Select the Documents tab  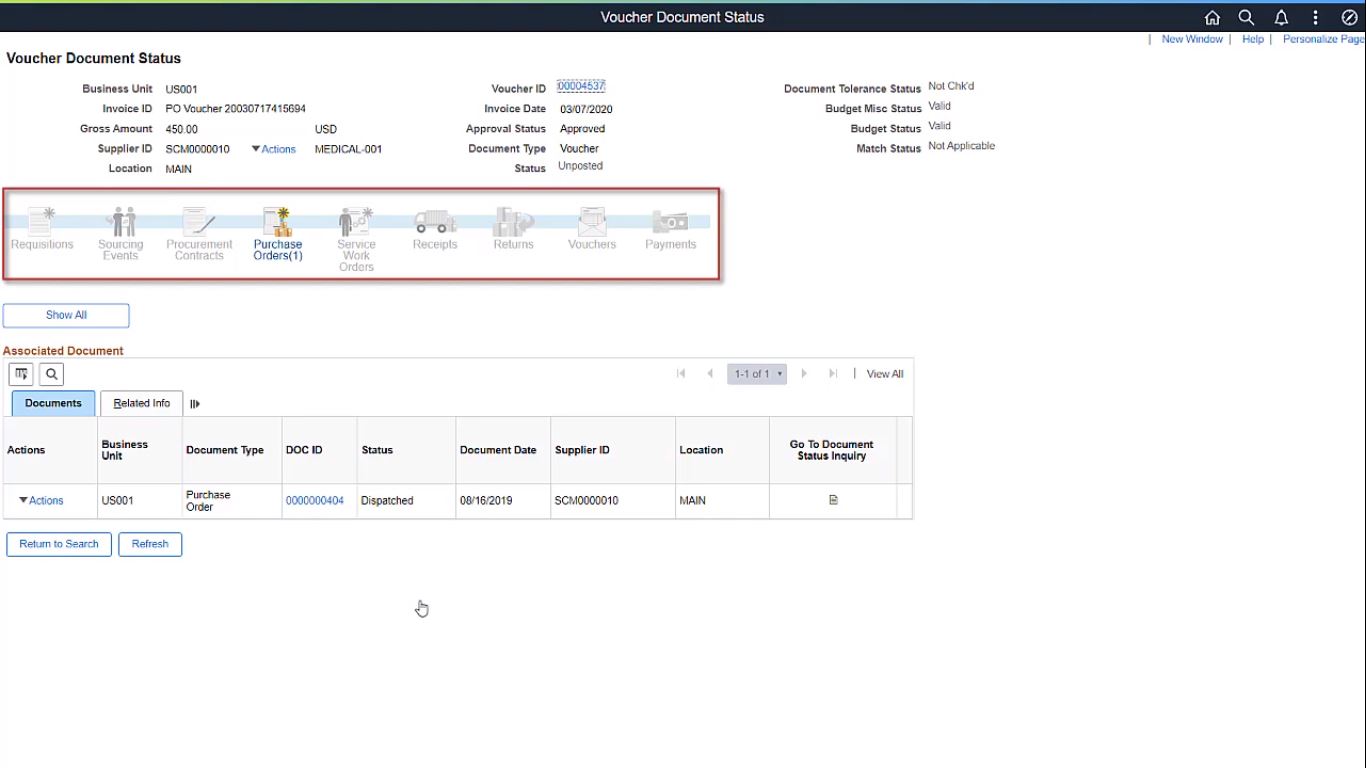coord(52,403)
